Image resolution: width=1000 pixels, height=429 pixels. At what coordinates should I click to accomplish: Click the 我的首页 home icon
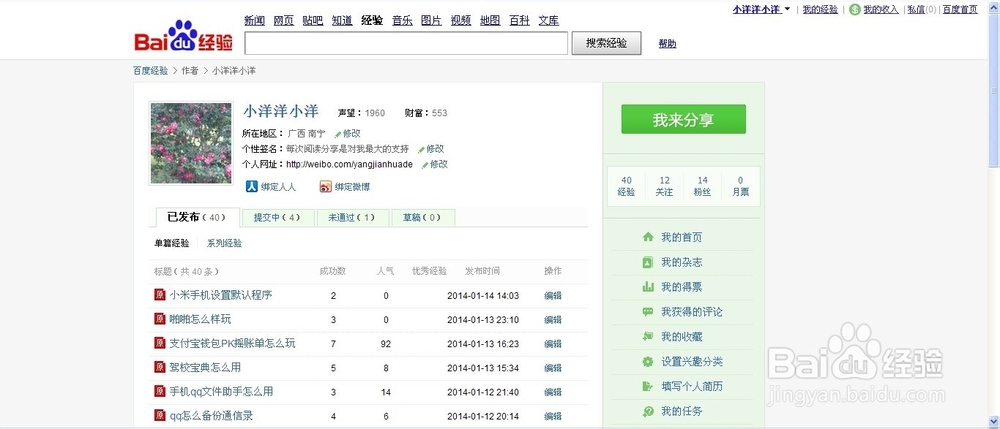[x=648, y=237]
